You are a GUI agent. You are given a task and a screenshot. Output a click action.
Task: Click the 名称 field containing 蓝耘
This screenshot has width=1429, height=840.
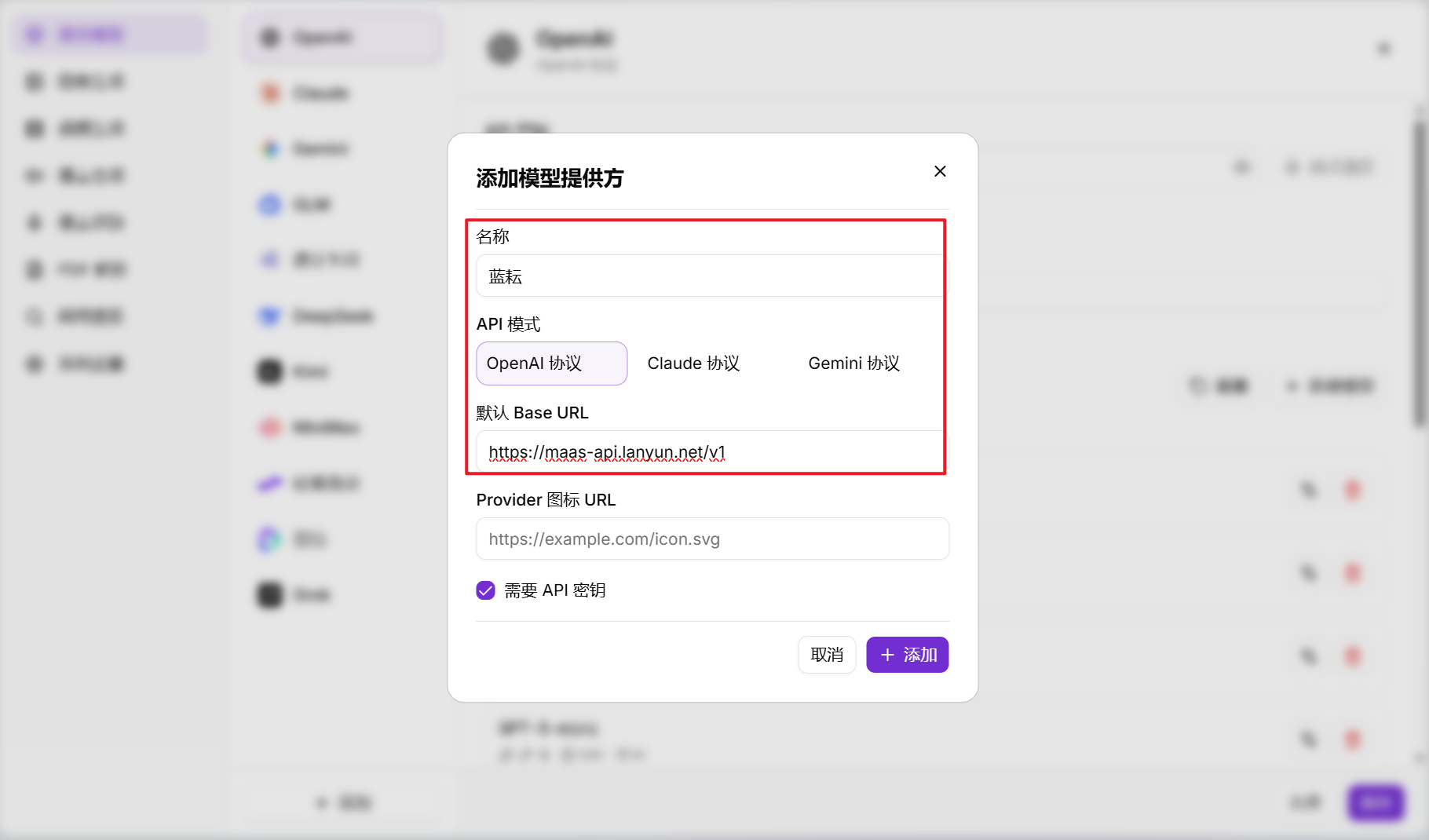(711, 276)
